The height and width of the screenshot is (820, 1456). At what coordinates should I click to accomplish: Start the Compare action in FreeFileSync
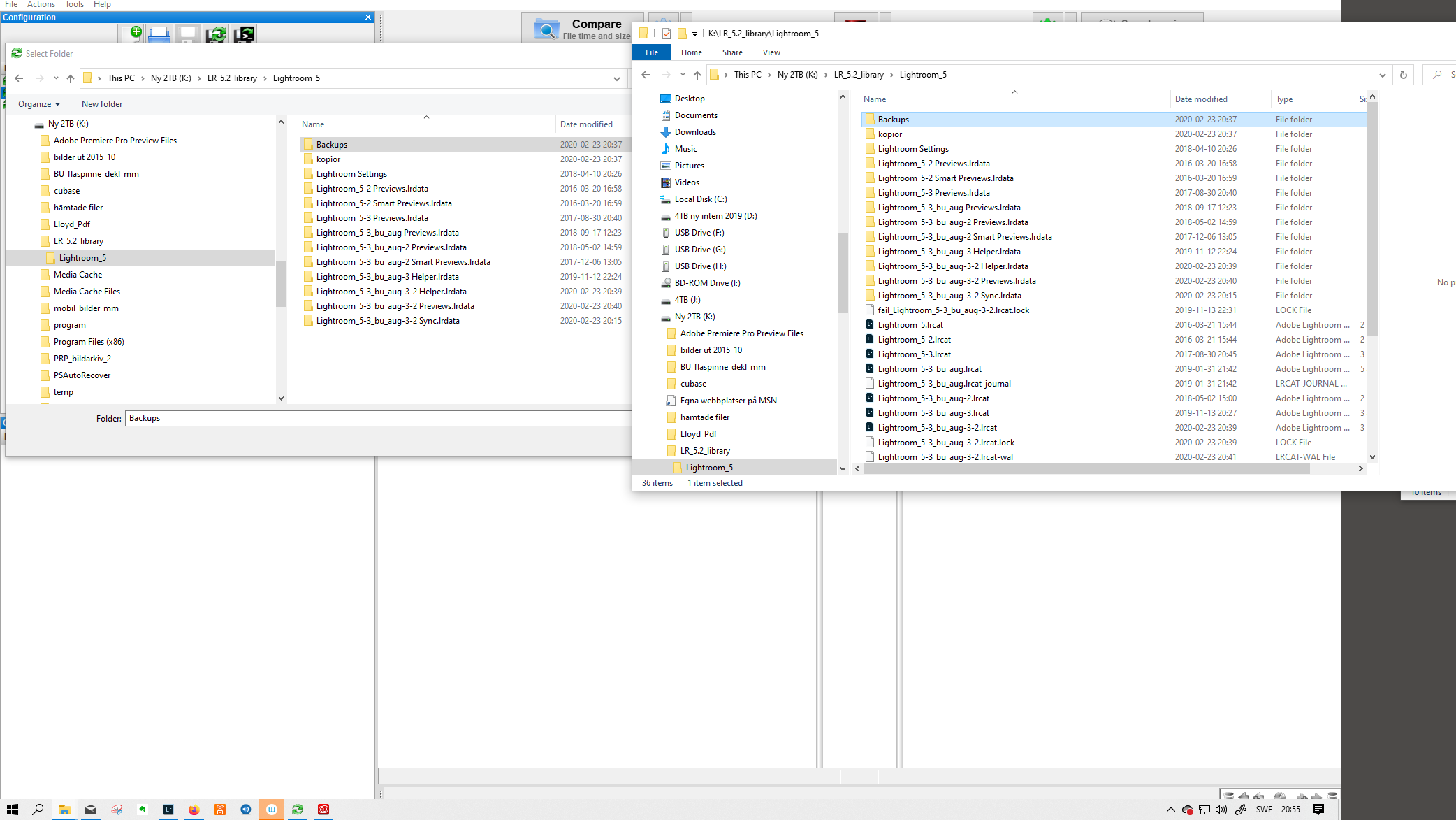pyautogui.click(x=582, y=29)
